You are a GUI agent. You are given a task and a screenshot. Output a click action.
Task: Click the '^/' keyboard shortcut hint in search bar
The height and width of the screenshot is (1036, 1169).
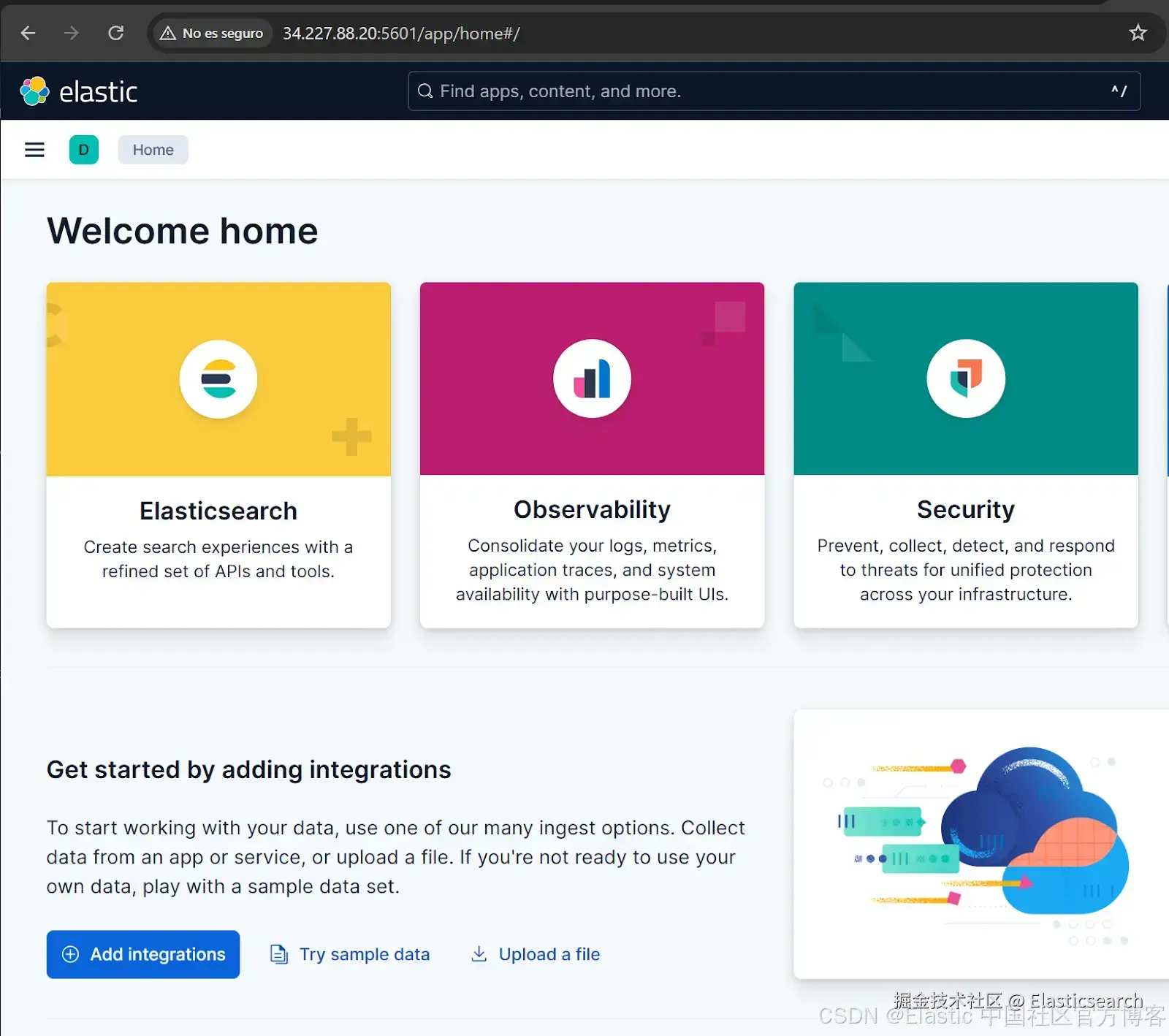click(x=1119, y=91)
